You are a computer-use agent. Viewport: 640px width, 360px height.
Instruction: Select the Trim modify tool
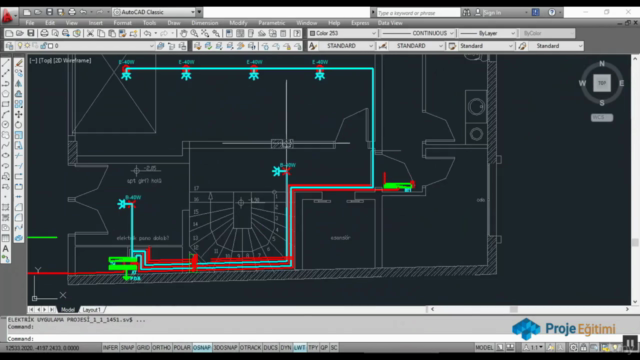(19, 156)
